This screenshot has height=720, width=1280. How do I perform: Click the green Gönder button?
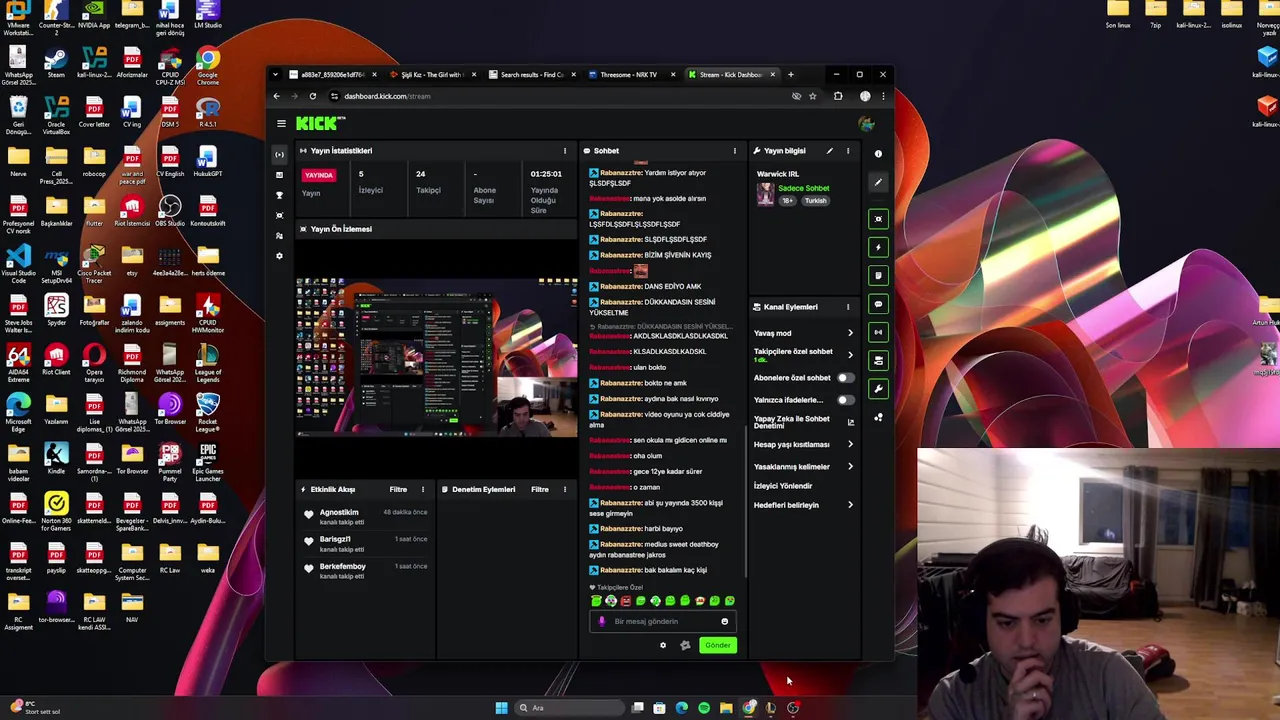click(718, 645)
